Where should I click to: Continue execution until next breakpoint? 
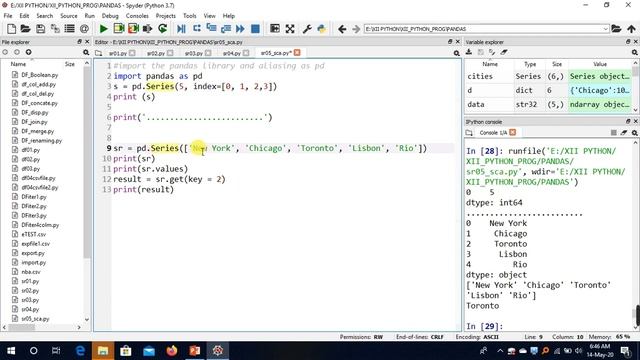[240, 29]
